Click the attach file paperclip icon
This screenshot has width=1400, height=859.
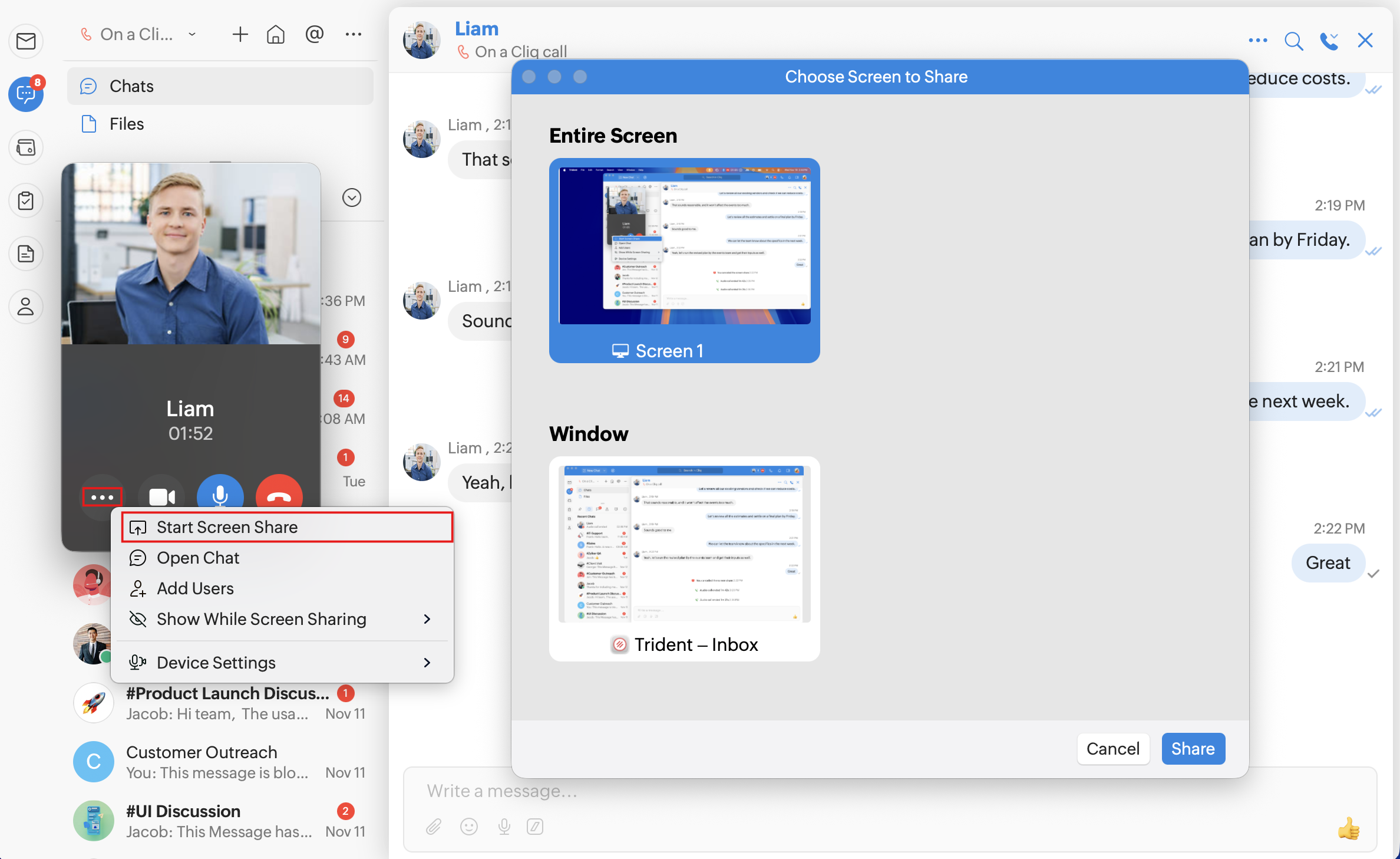pos(434,827)
